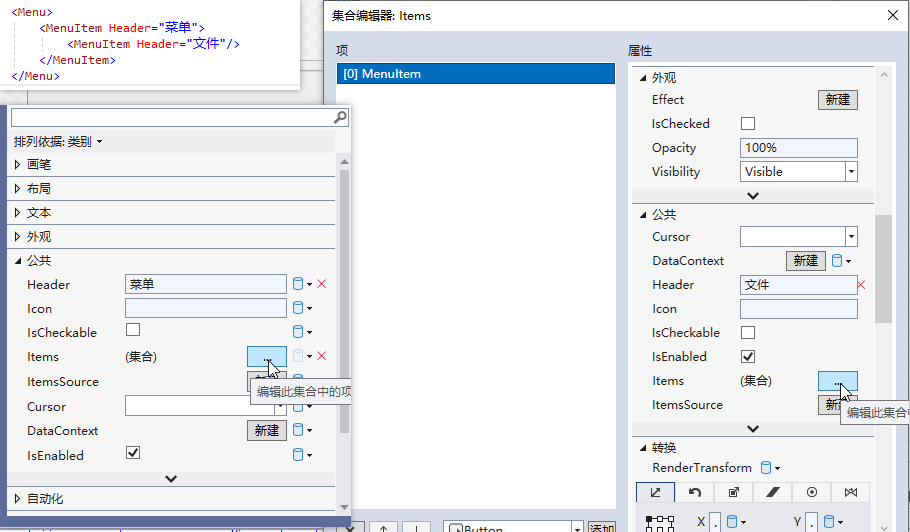
Task: Open RenderTransform property marker menu
Action: pyautogui.click(x=769, y=467)
